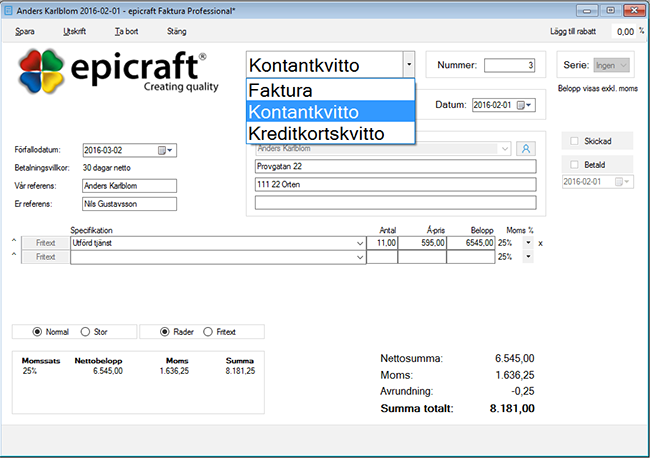Click the À-pris field 595,00
This screenshot has height=458, width=650.
point(422,243)
